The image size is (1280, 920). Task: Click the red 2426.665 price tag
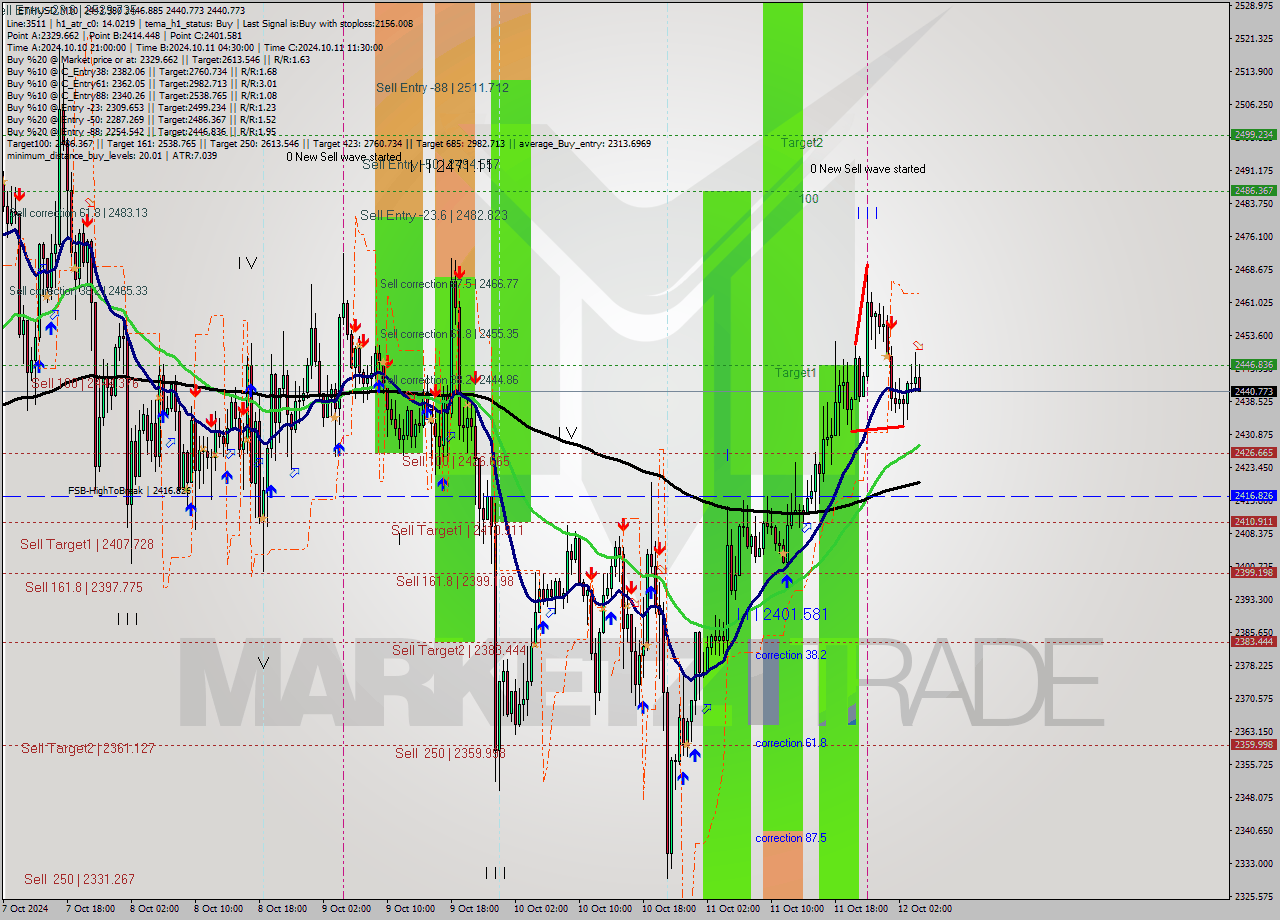tap(1254, 452)
